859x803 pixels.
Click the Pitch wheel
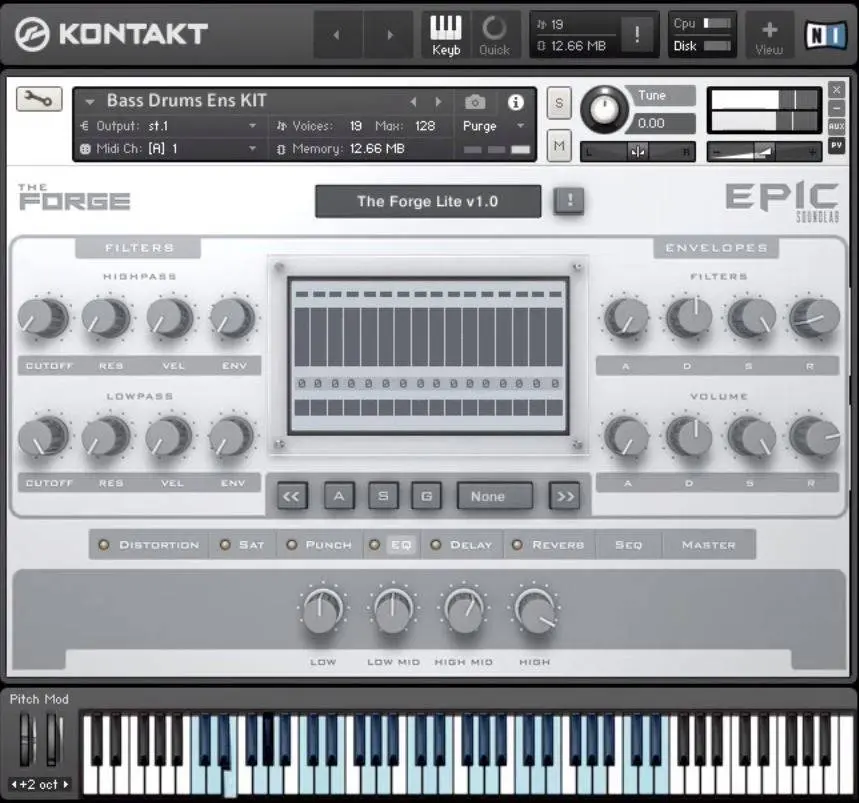click(27, 738)
